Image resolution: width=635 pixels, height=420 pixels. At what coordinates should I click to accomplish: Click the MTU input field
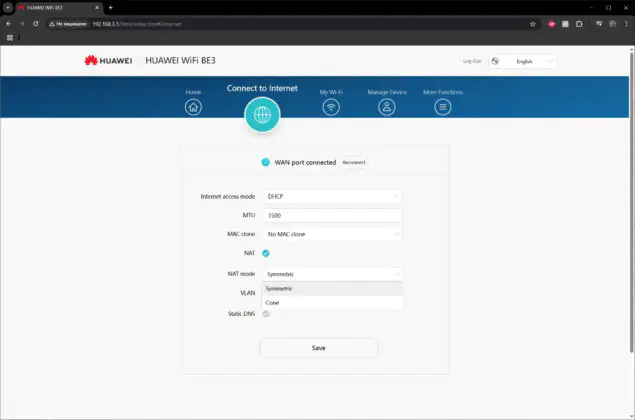click(x=332, y=215)
